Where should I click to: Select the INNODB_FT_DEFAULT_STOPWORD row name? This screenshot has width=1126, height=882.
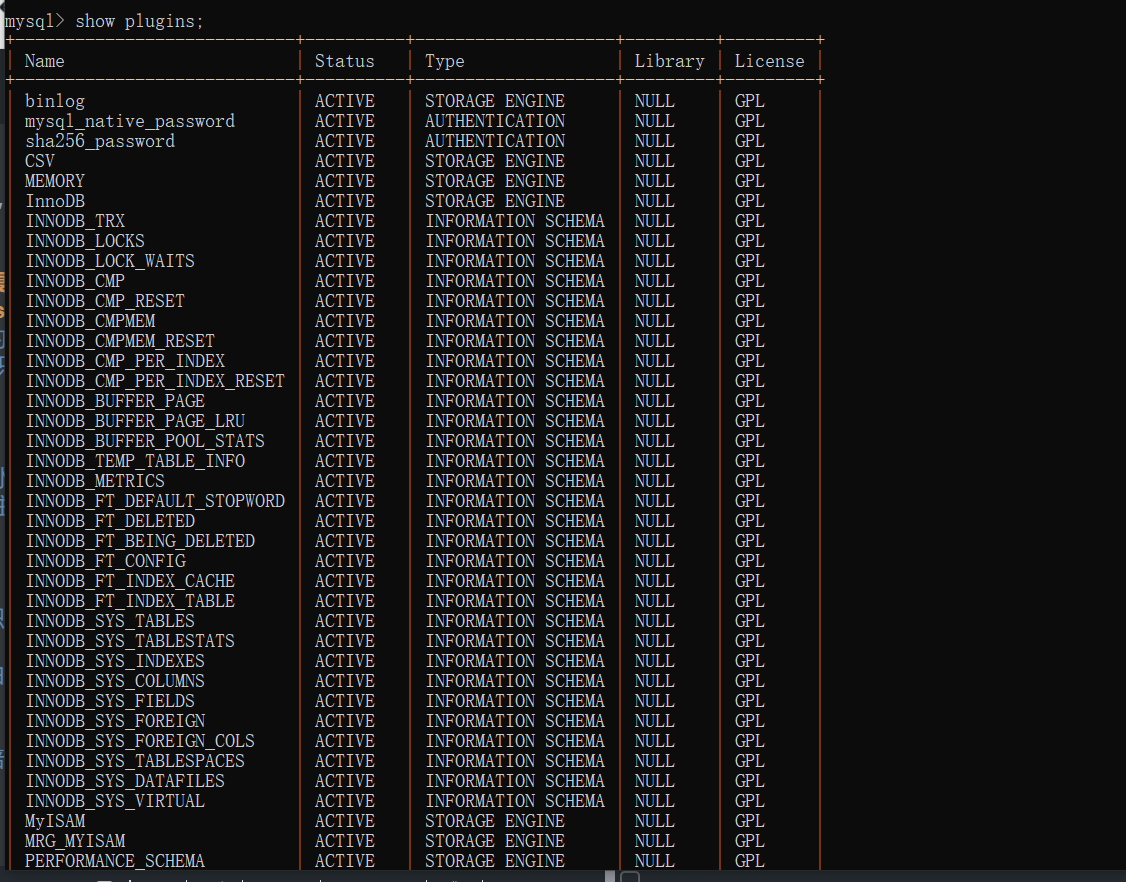tap(155, 501)
